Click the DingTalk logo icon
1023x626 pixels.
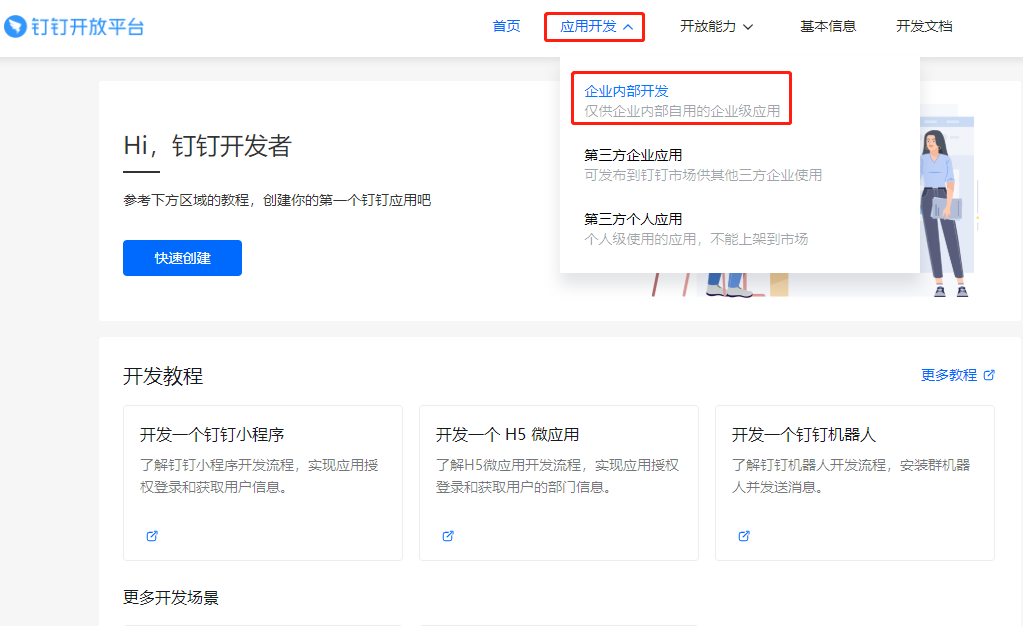(15, 27)
